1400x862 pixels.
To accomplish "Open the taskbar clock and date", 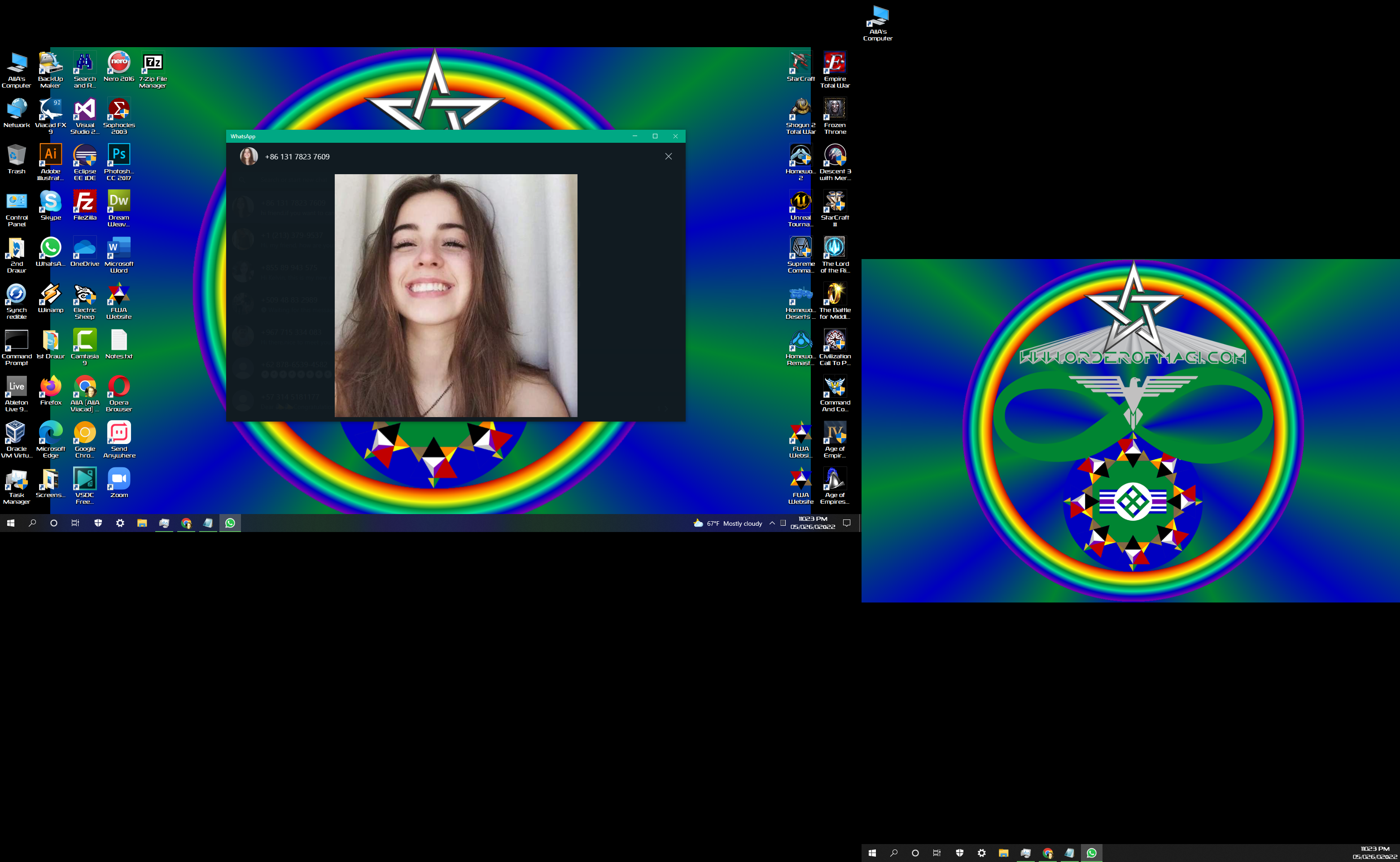I will tap(813, 523).
